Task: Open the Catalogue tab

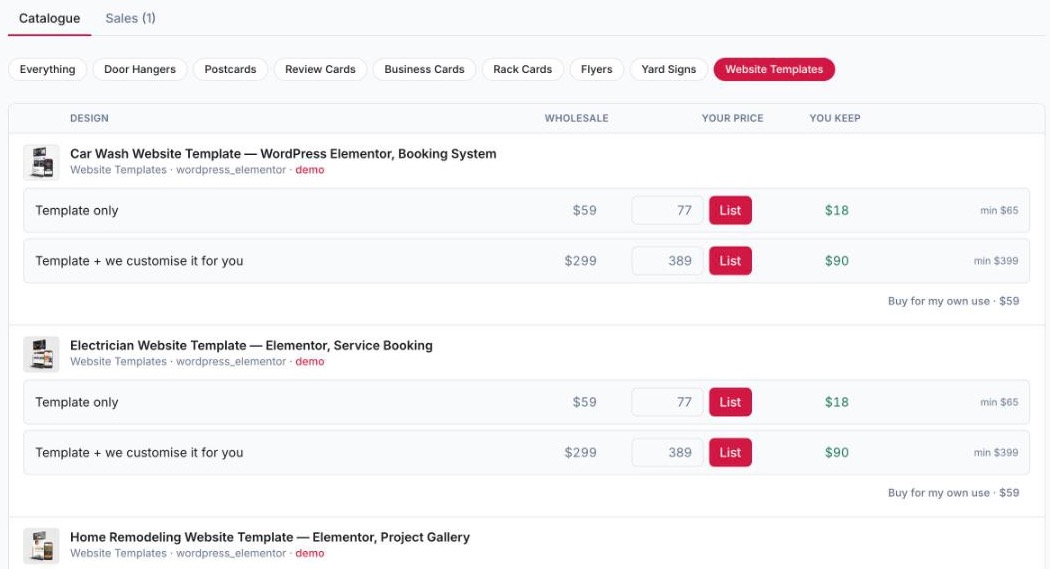Action: [50, 18]
